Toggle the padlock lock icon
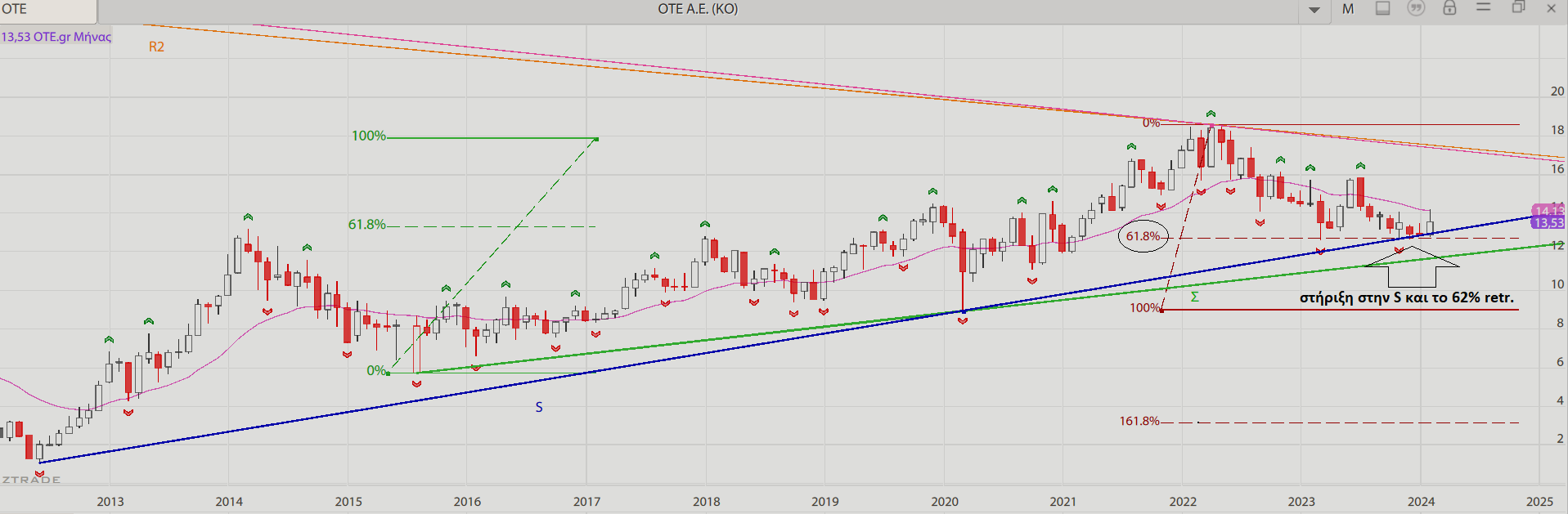The width and height of the screenshot is (1568, 514). 1449,8
